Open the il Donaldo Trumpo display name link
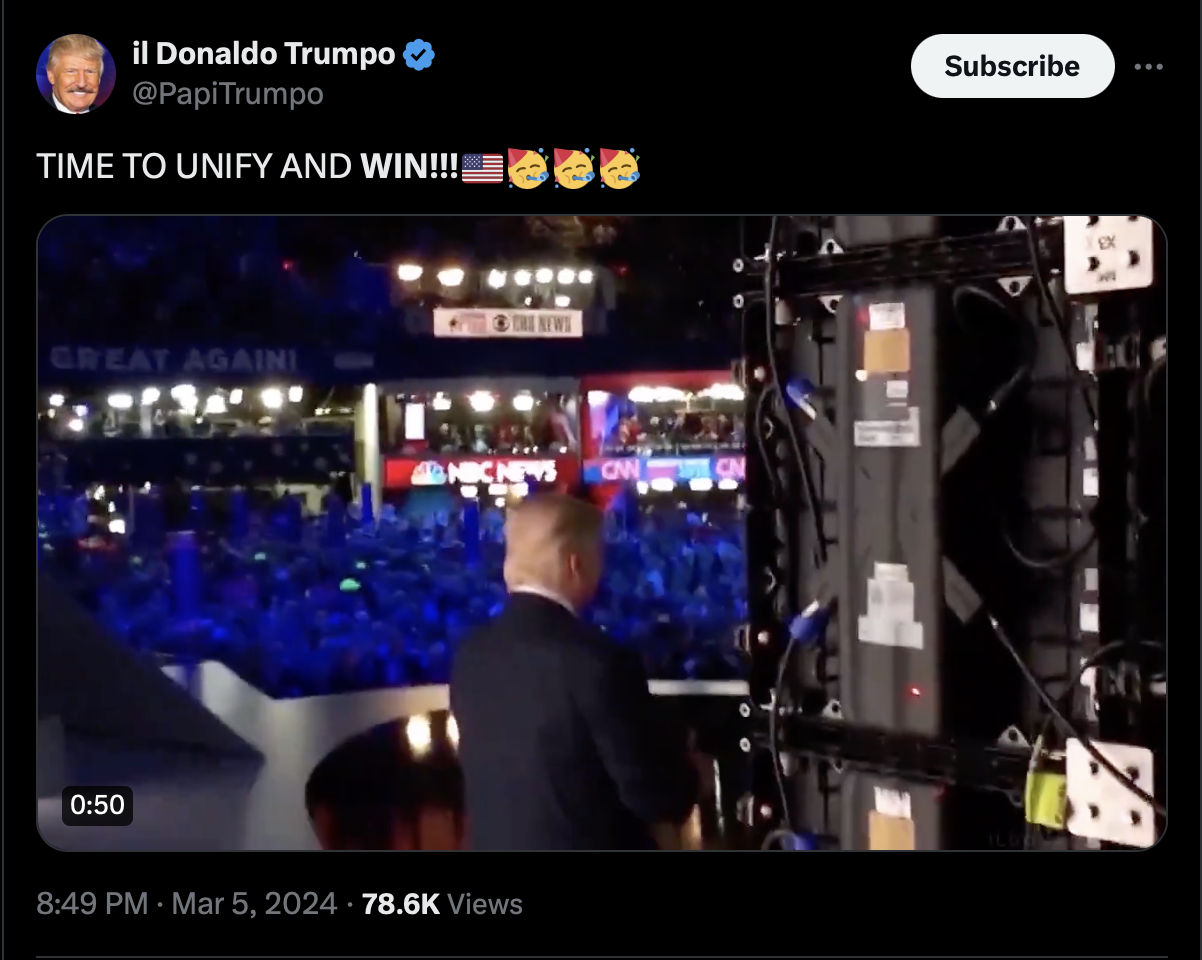Screen dimensions: 1202x960 pos(264,54)
